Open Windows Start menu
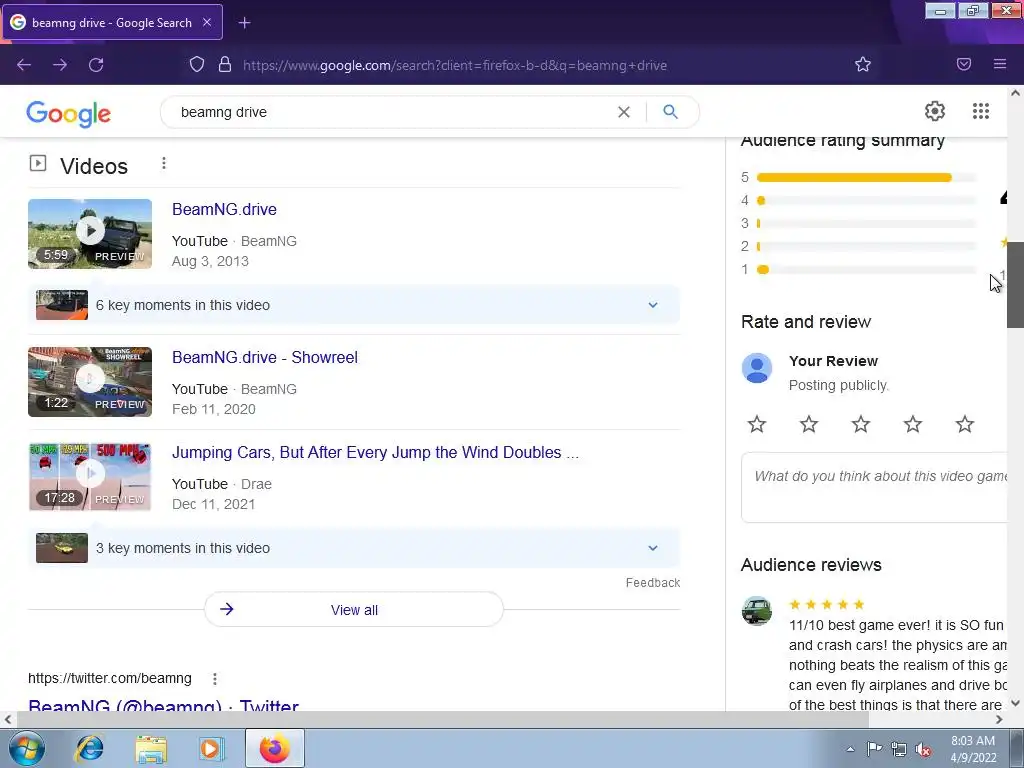This screenshot has height=768, width=1024. (x=27, y=748)
